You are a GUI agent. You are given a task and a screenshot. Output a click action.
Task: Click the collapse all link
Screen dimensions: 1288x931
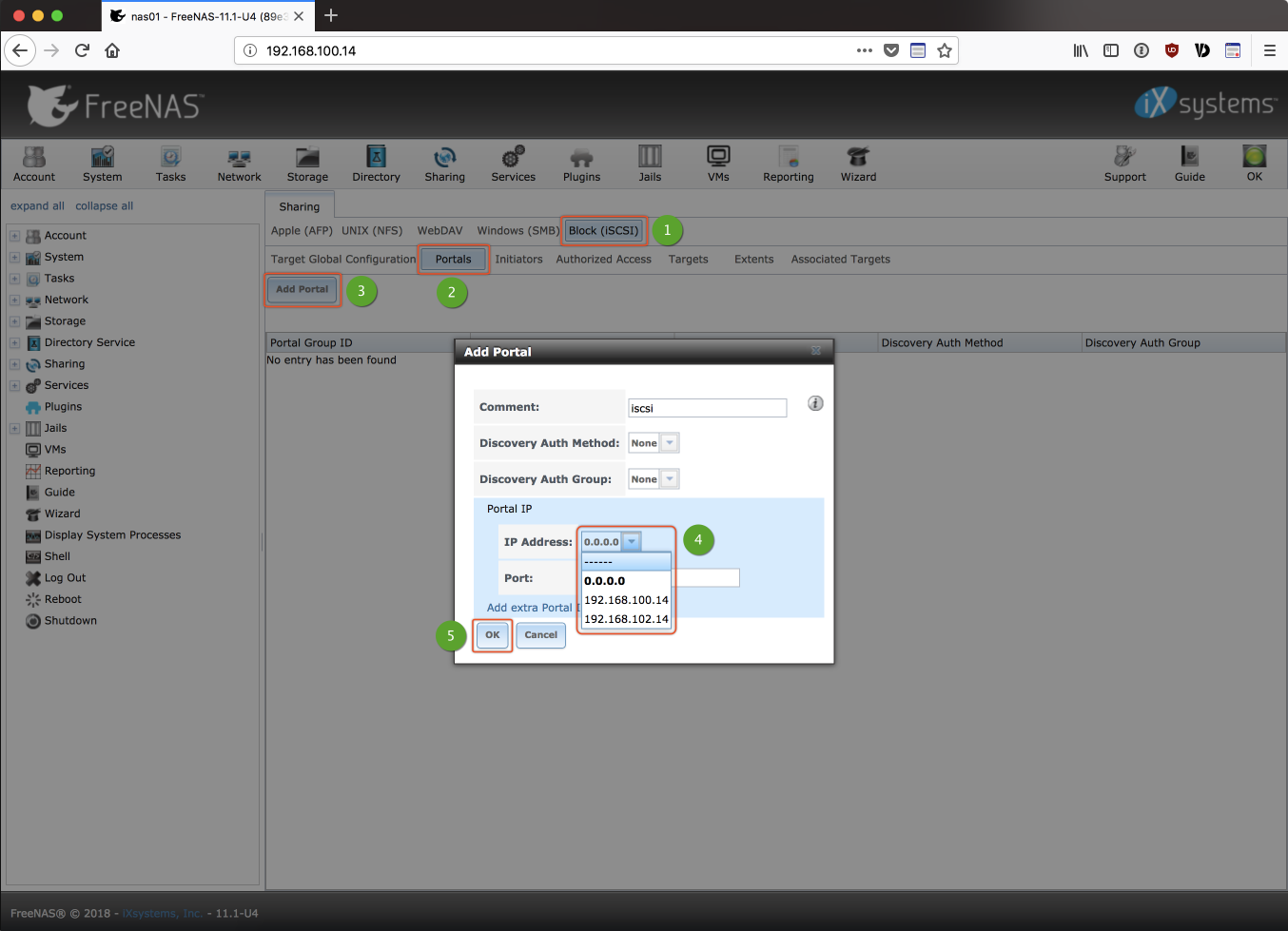tap(104, 206)
